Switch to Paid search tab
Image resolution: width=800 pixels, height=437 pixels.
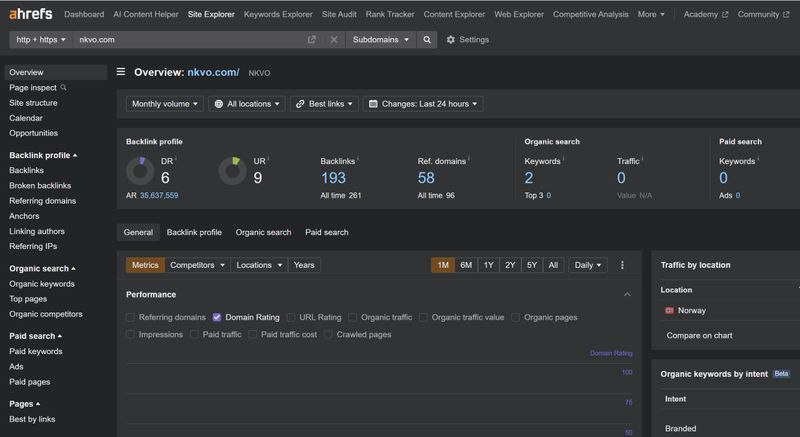point(327,233)
